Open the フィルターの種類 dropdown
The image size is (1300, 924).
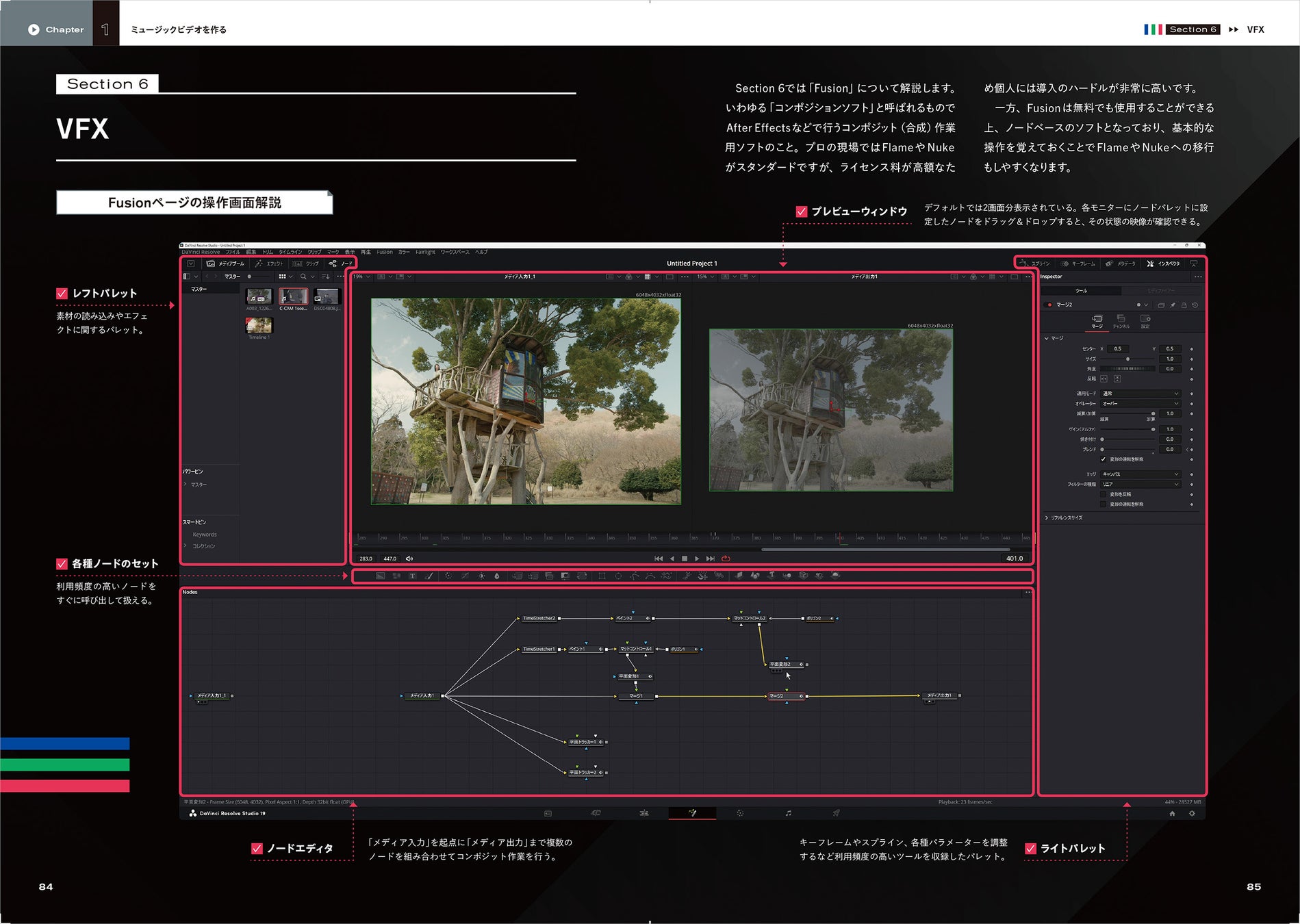1140,484
